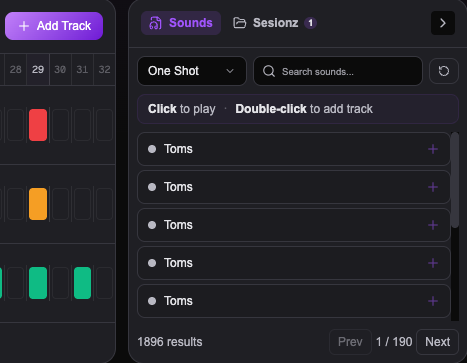467x363 pixels.
Task: Select highlighted step number 29 in the ruler
Action: (38, 69)
